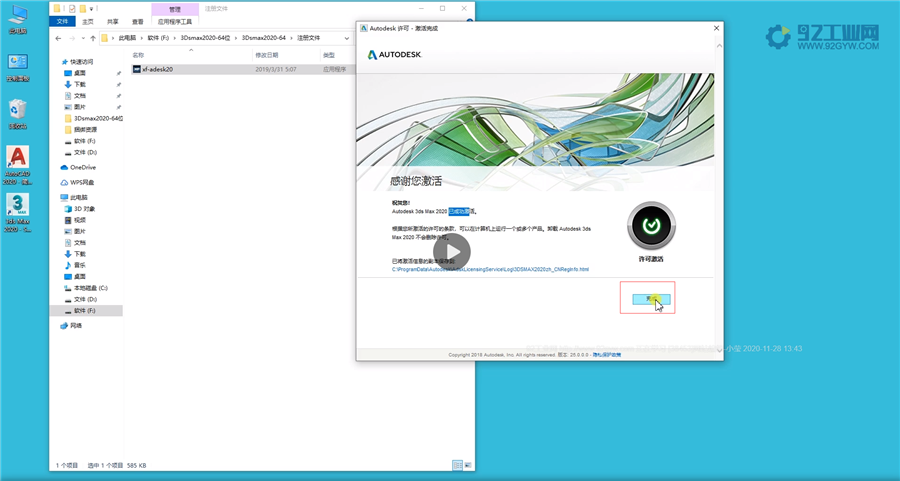The image size is (900, 481).
Task: Close the Autodesk 许可 dialog
Action: tap(716, 28)
